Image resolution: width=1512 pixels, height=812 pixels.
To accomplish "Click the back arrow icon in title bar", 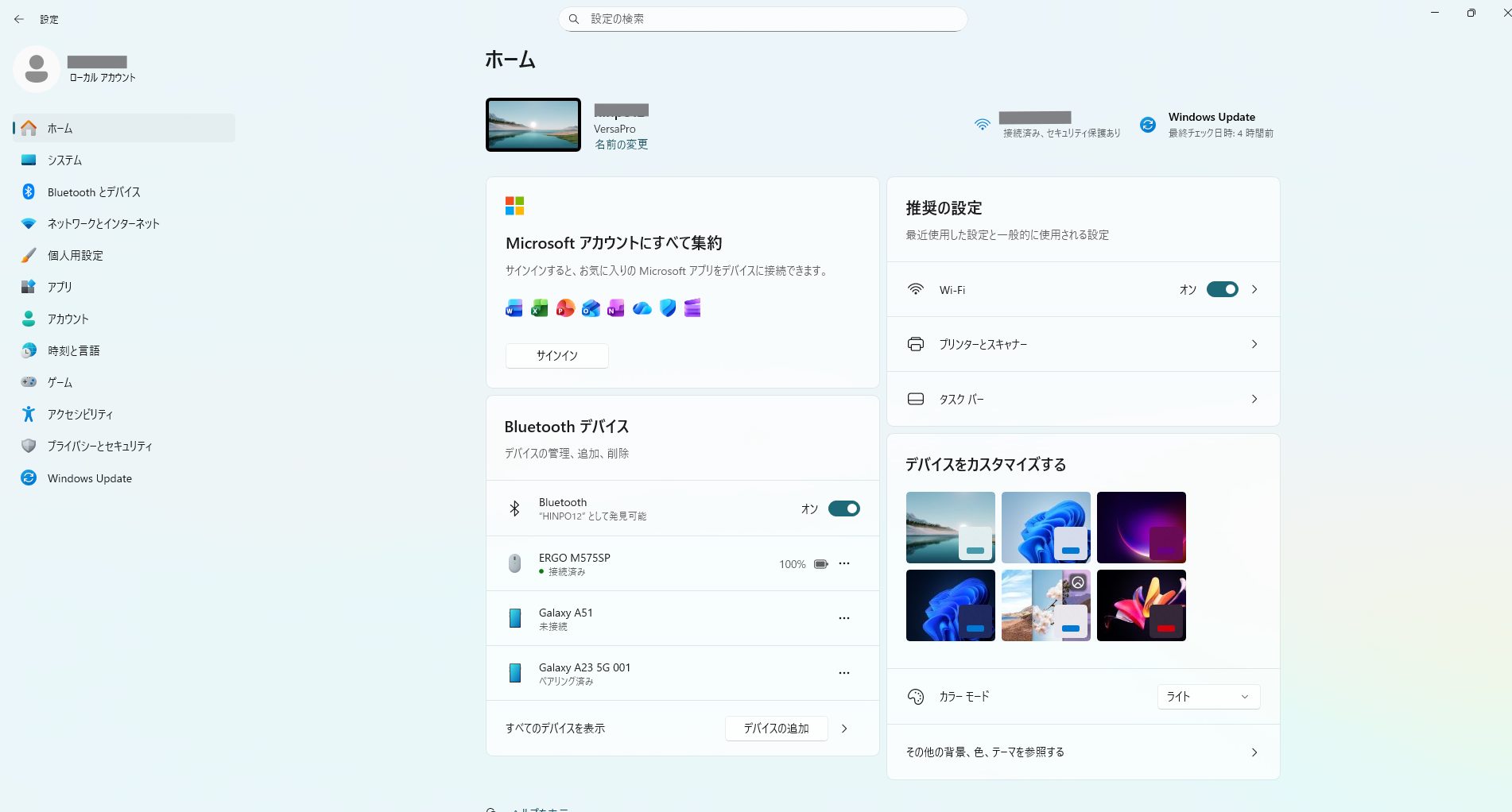I will click(19, 19).
